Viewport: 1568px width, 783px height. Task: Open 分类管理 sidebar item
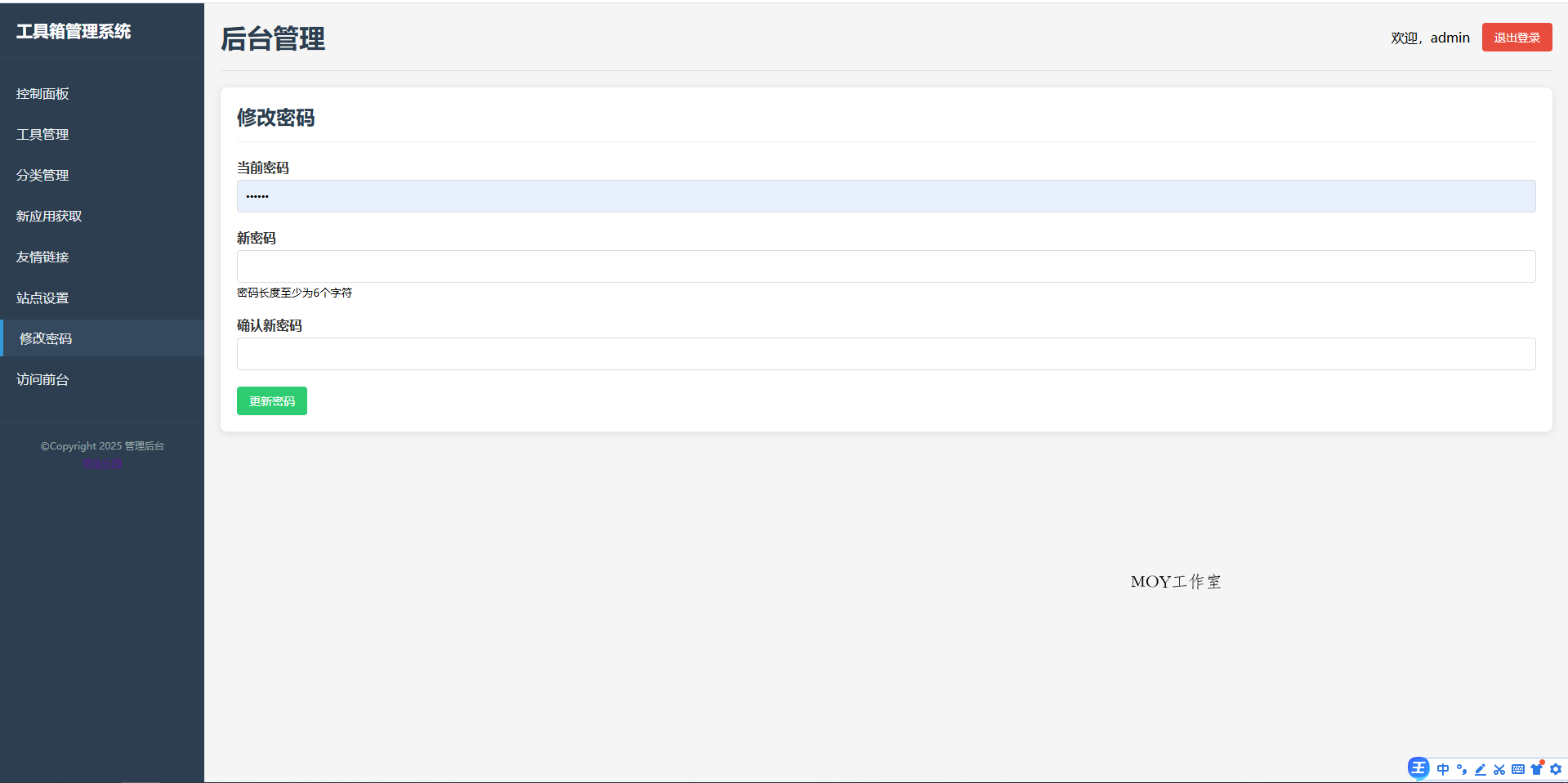point(42,176)
